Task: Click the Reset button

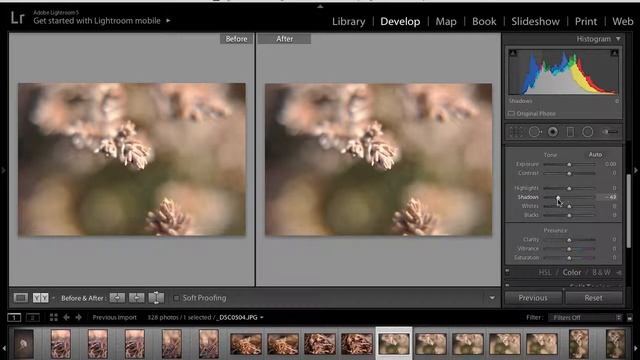Action: point(593,298)
